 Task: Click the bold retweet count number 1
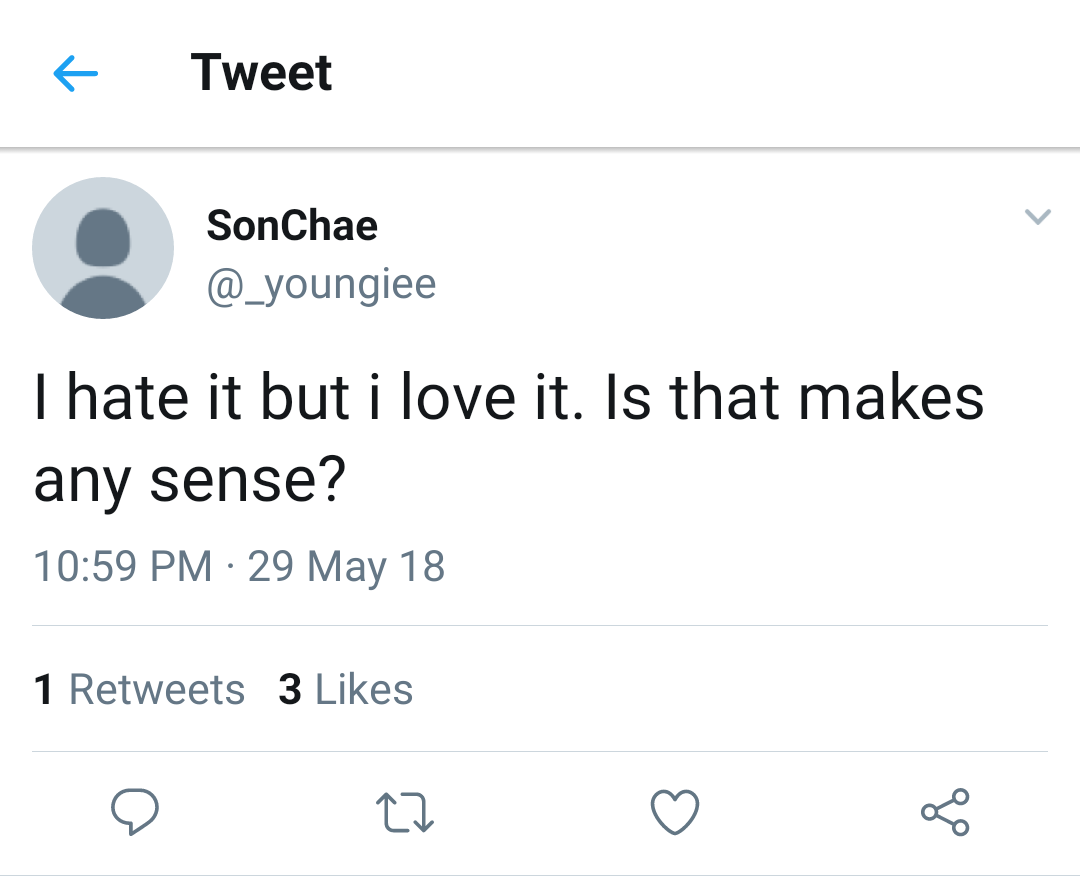pyautogui.click(x=43, y=690)
